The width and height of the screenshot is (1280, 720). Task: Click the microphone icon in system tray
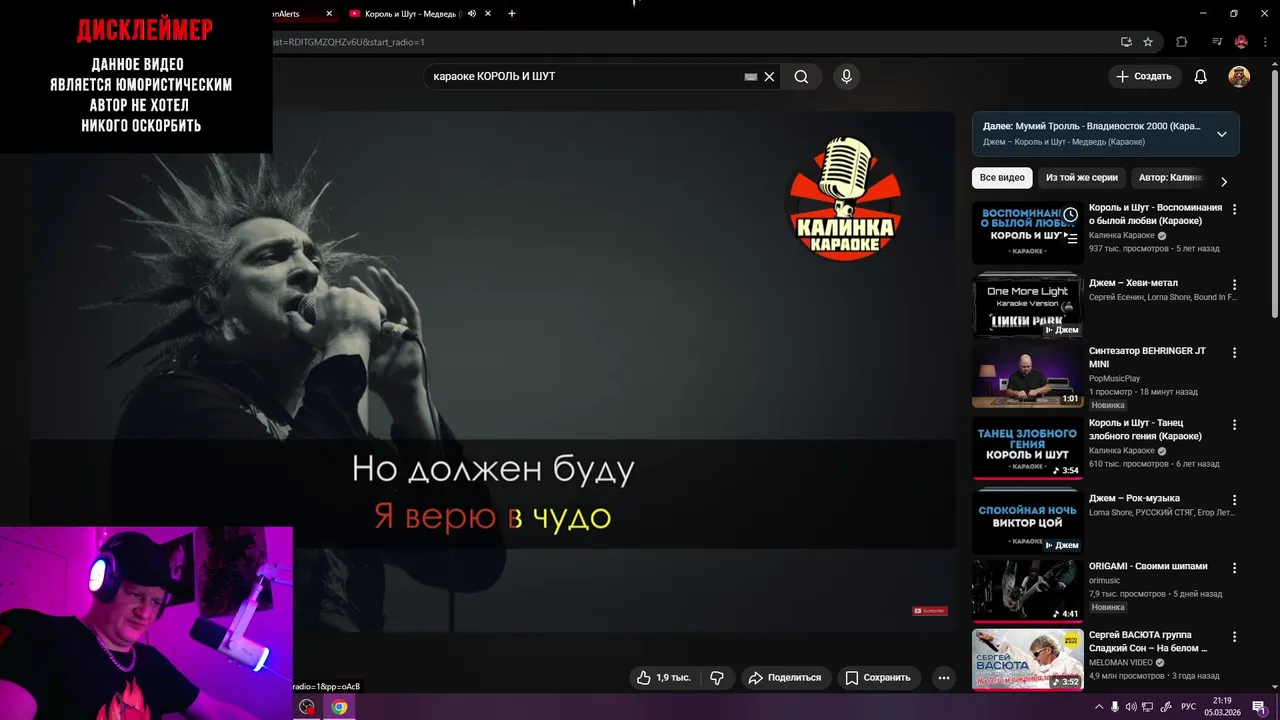(1115, 707)
